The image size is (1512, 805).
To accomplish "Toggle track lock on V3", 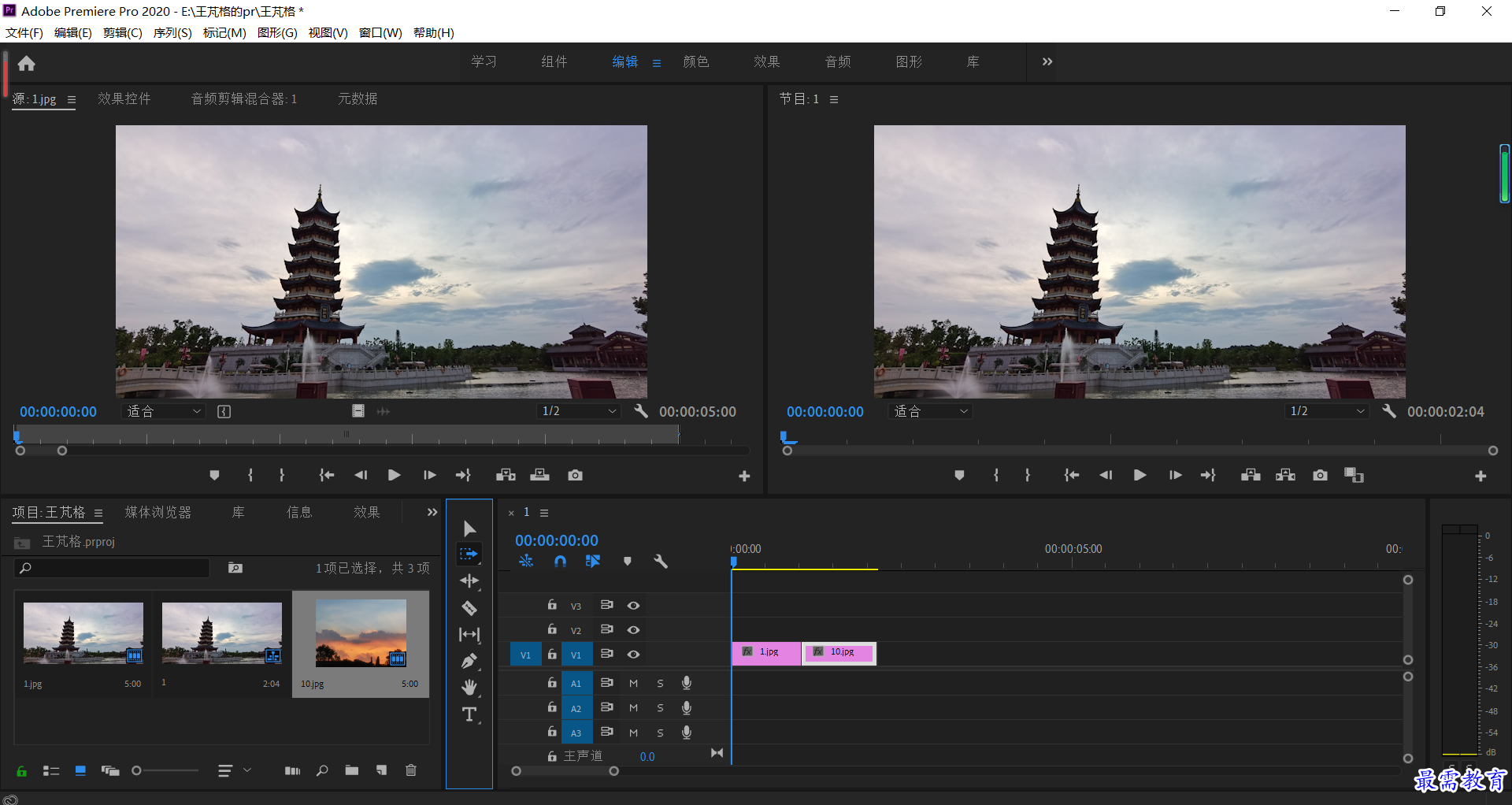I will pos(552,605).
